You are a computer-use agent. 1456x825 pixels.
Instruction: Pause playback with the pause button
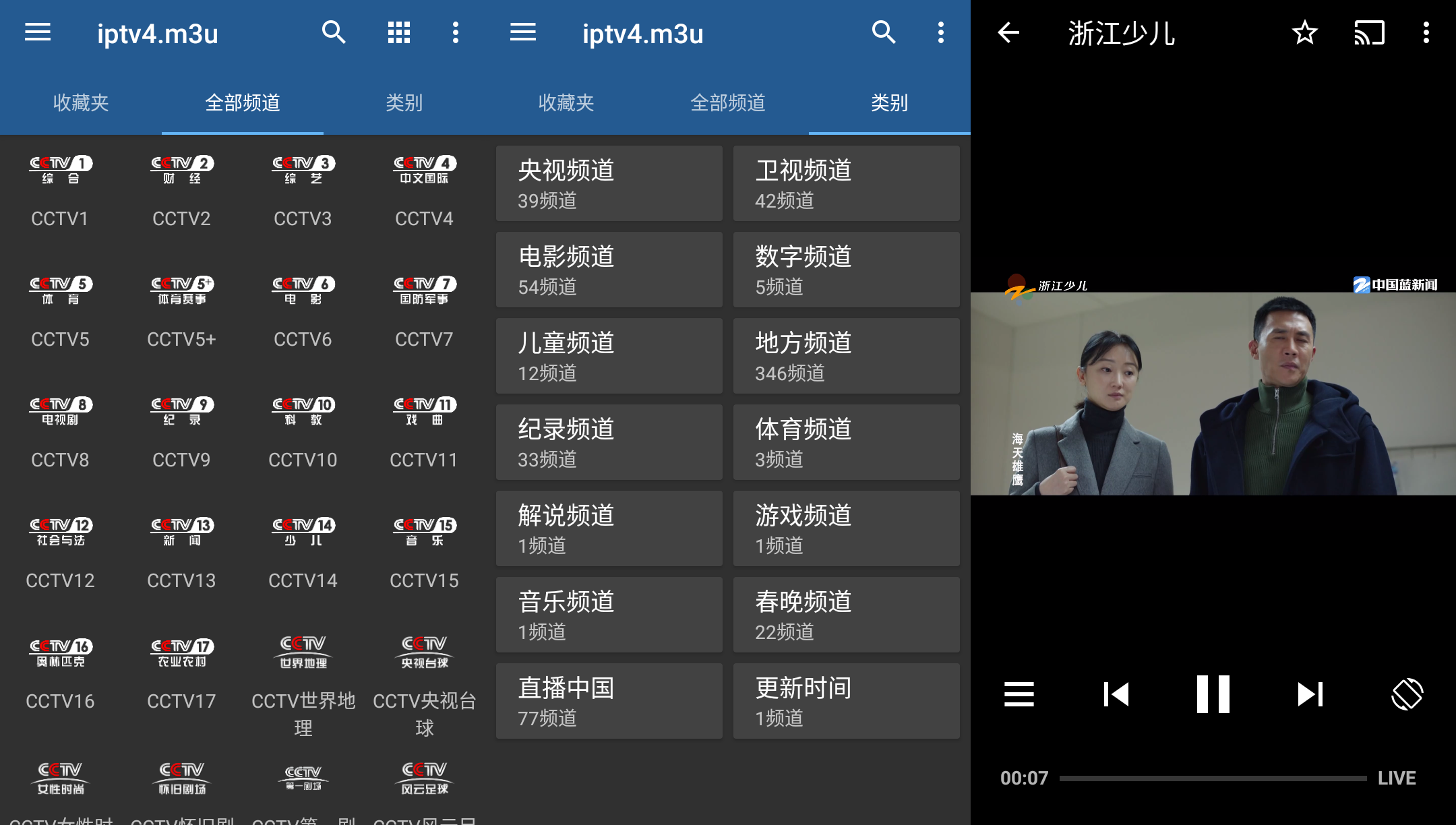1212,694
